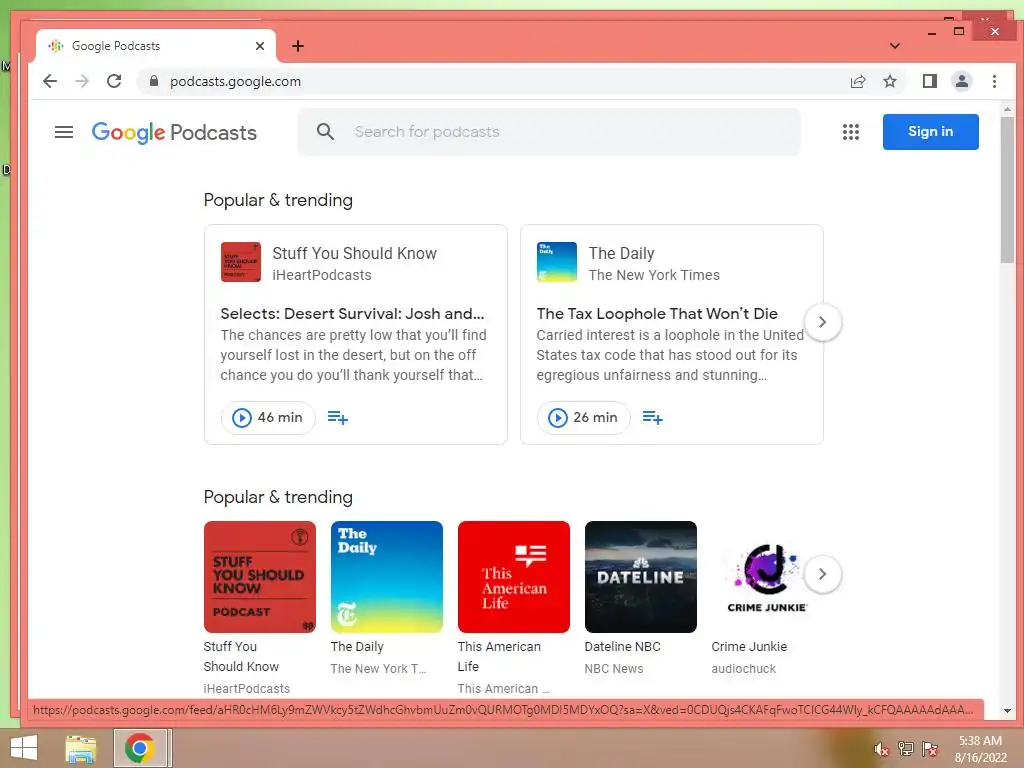The image size is (1024, 768).
Task: Bookmark this tab with the star
Action: [x=889, y=81]
